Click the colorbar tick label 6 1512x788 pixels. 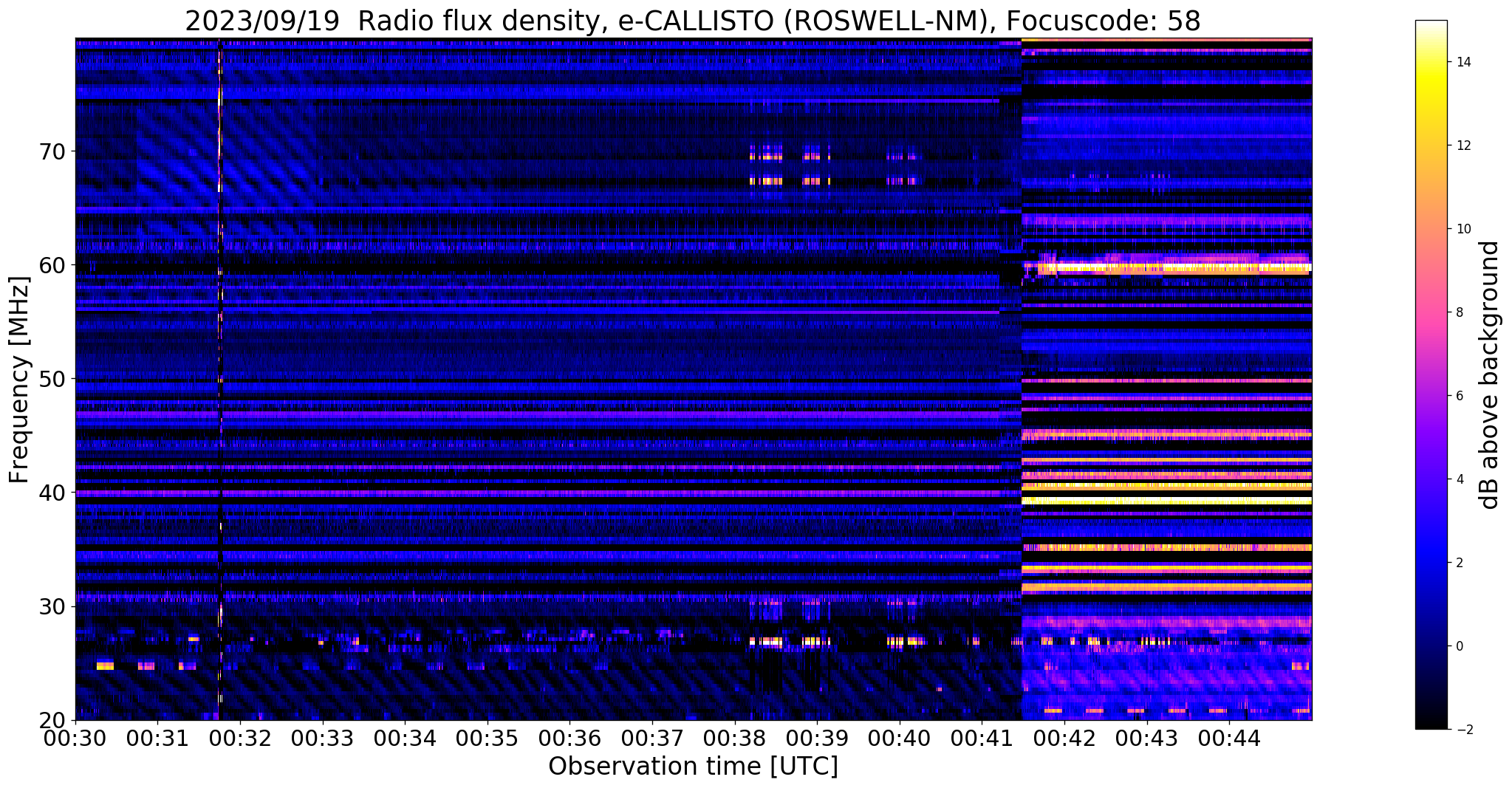point(1460,396)
